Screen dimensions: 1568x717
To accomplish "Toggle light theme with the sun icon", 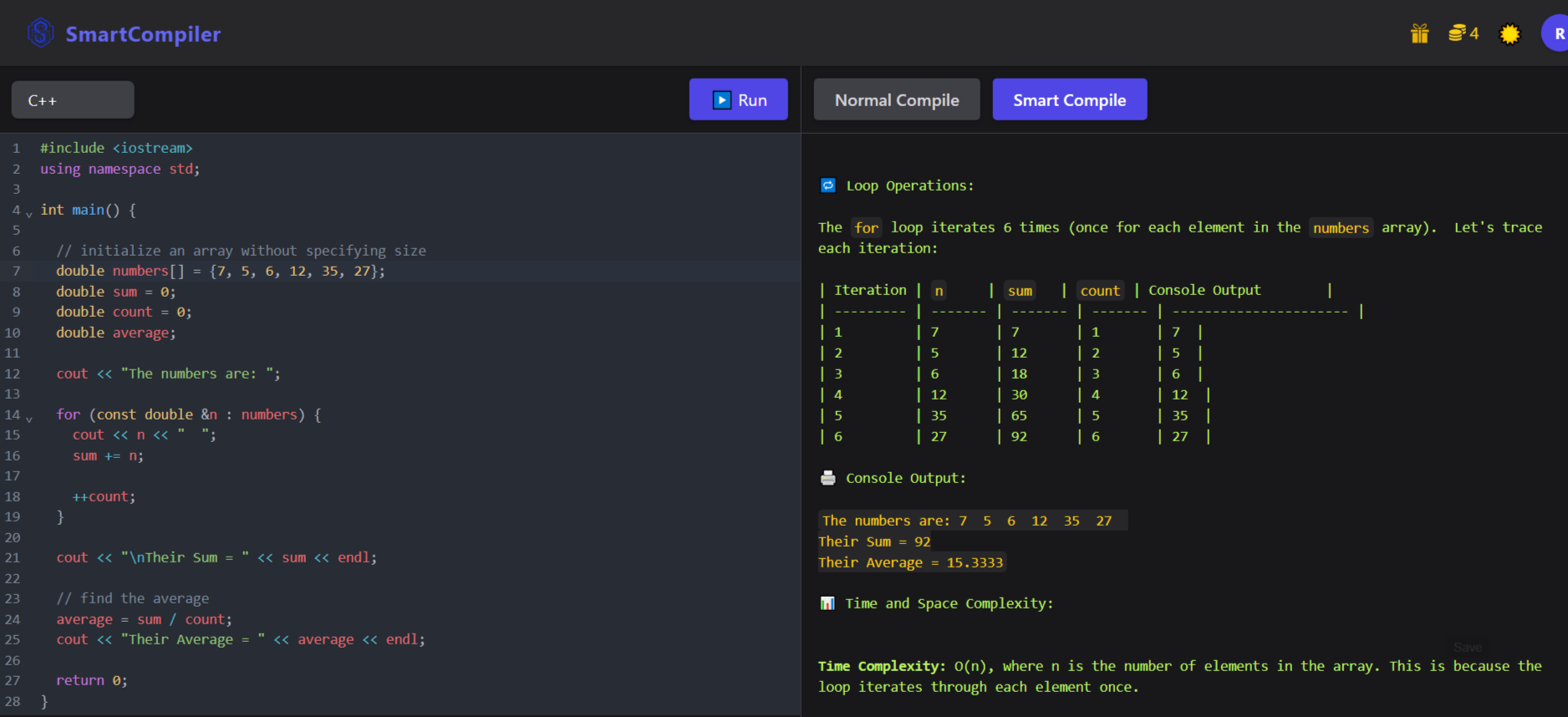I will coord(1509,34).
